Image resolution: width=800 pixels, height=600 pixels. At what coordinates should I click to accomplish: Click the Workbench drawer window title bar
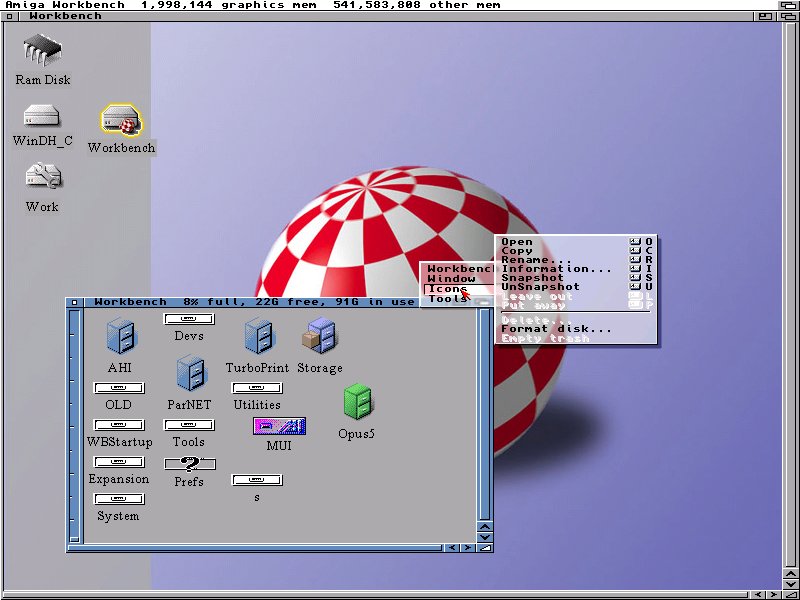pos(254,302)
